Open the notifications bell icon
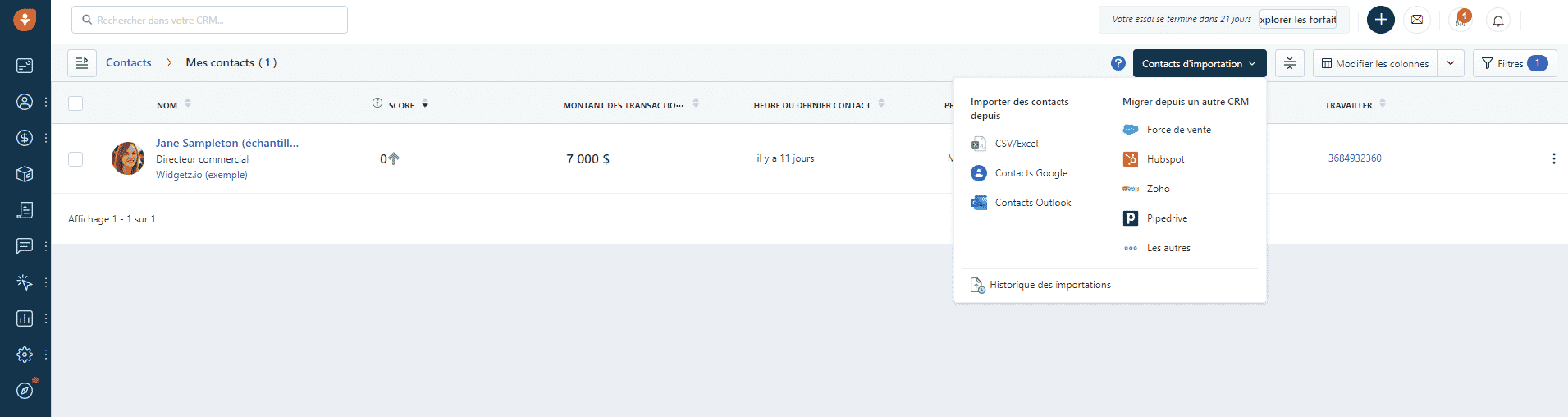The height and width of the screenshot is (417, 1568). click(1498, 21)
